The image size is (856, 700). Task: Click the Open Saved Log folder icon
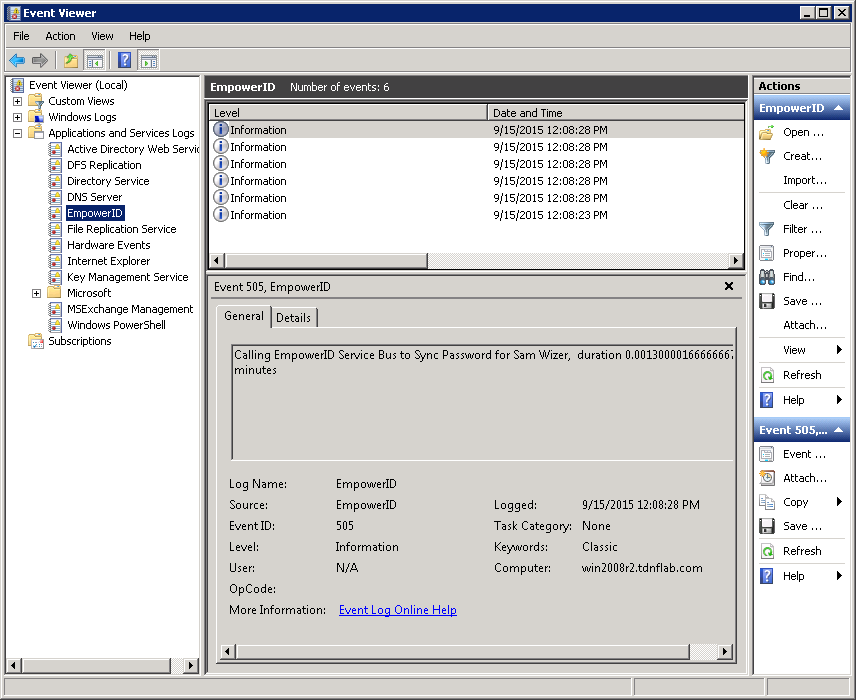[x=767, y=132]
